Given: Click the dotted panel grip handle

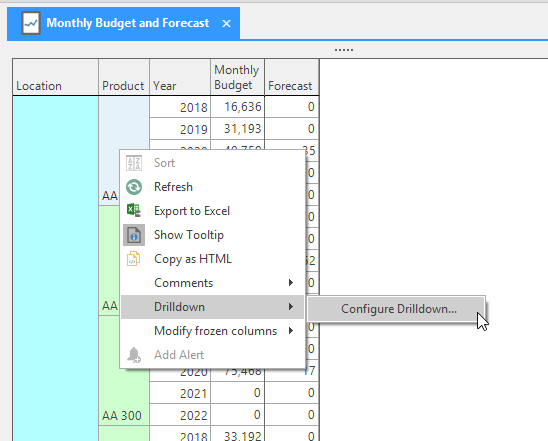Looking at the screenshot, I should 344,50.
